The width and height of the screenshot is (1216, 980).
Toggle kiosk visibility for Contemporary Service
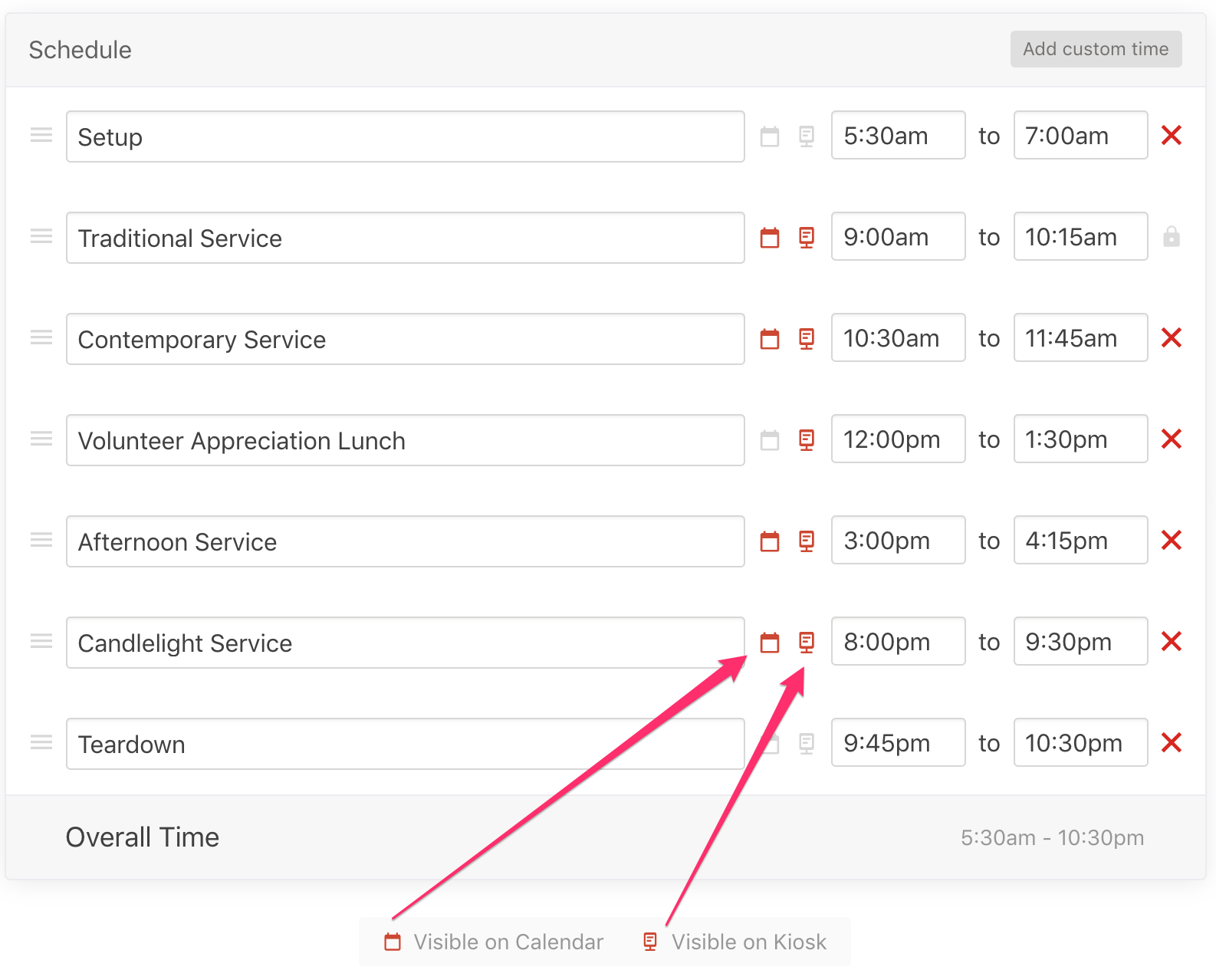[x=807, y=339]
